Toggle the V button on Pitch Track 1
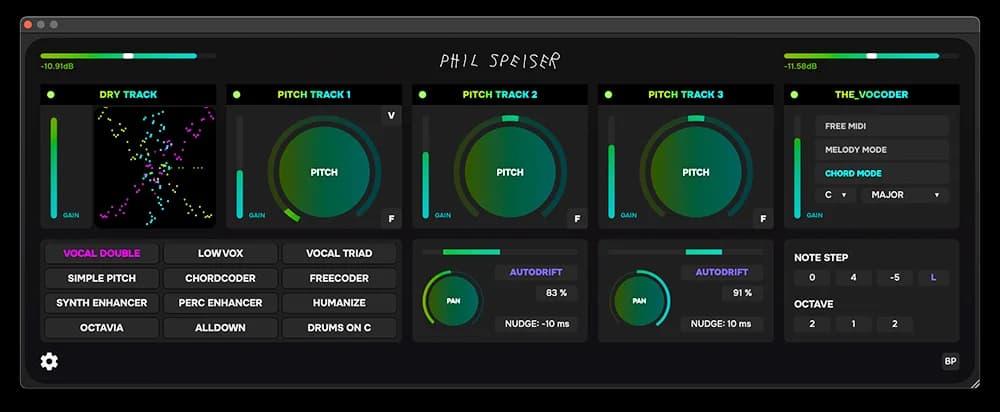The height and width of the screenshot is (412, 1000). [391, 115]
